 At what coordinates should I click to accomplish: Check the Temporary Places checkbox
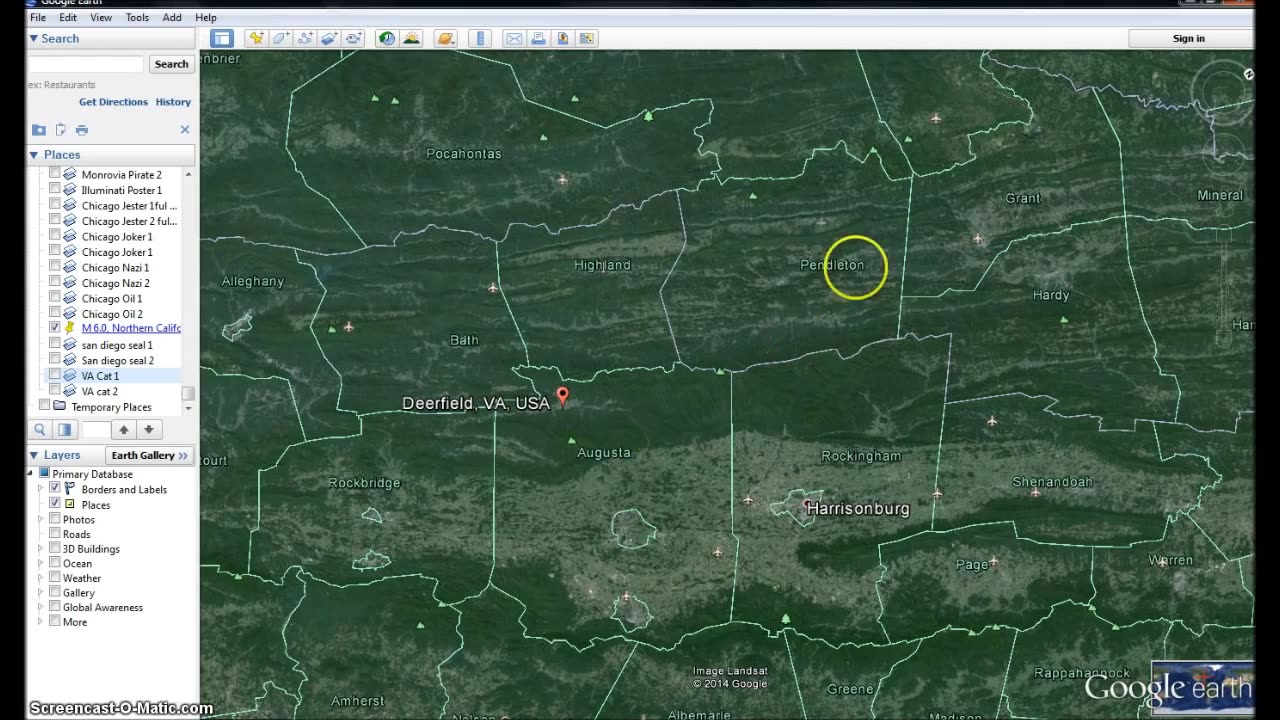pos(44,406)
